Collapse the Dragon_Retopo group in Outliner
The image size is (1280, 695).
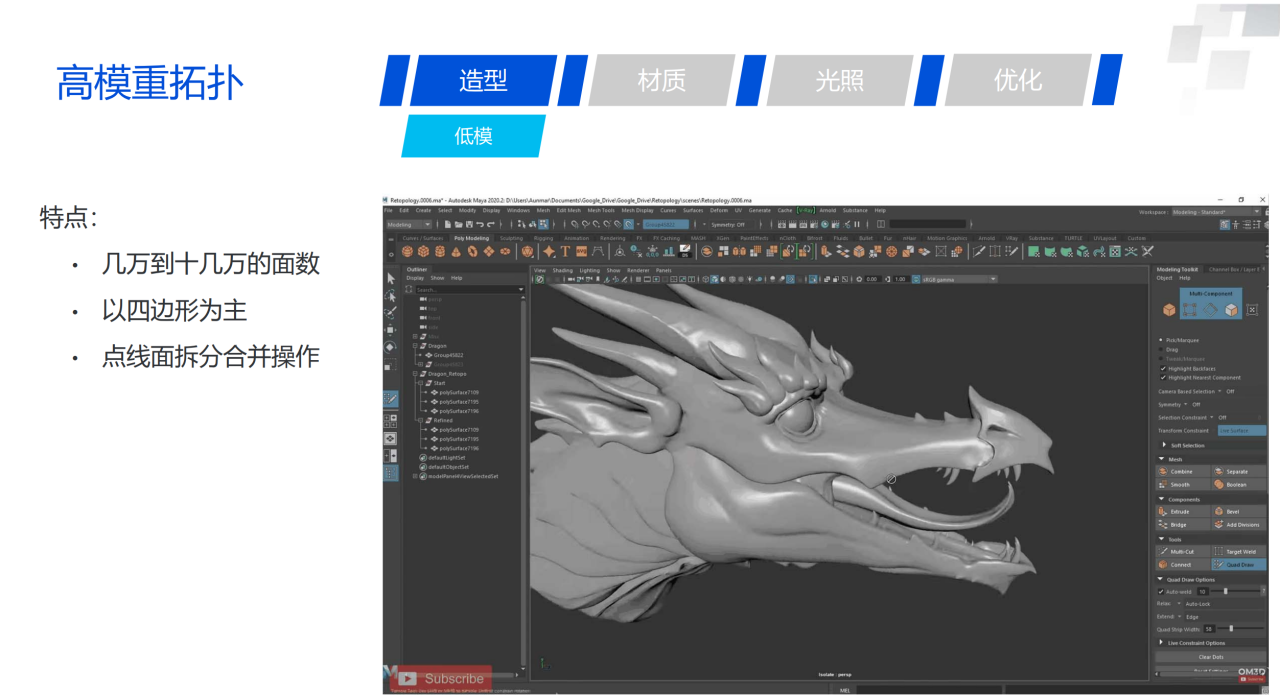click(416, 374)
